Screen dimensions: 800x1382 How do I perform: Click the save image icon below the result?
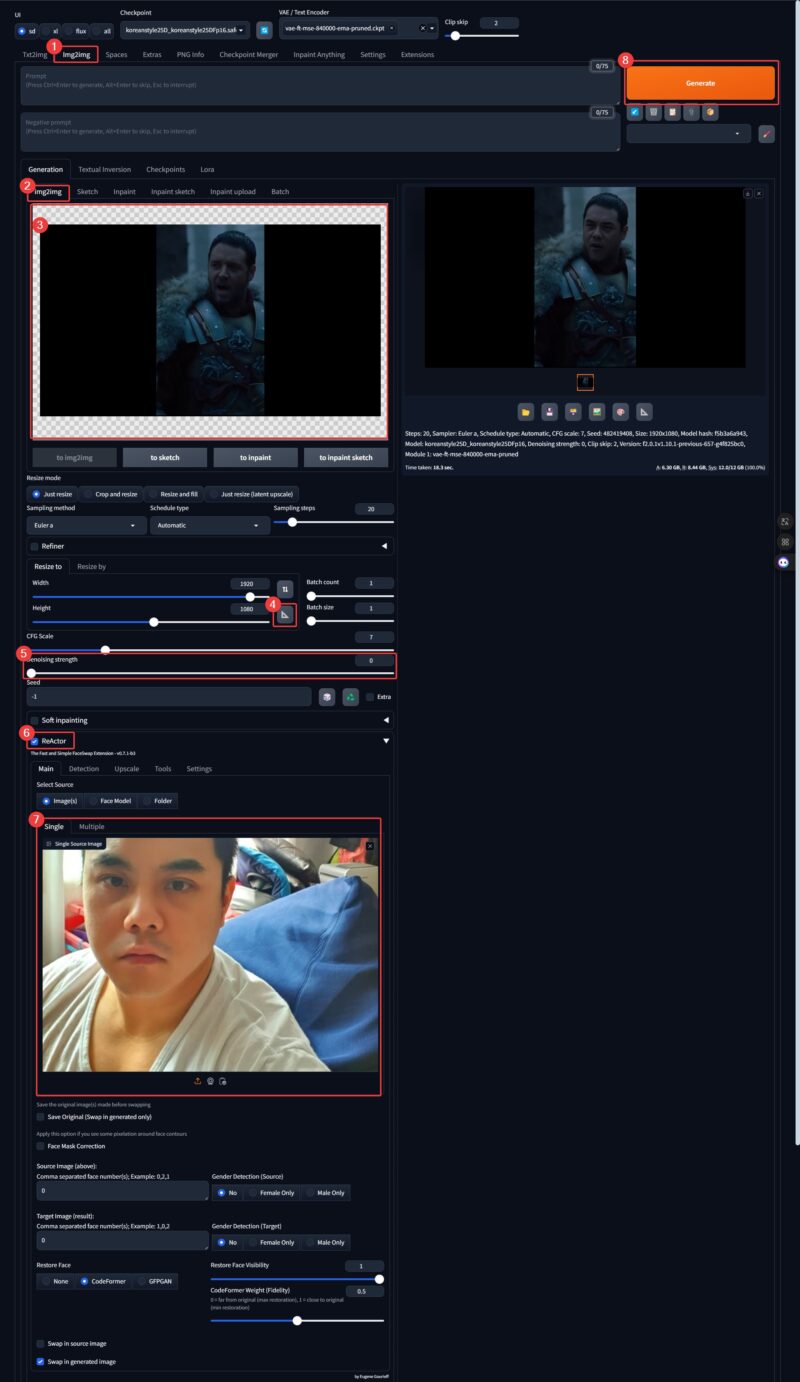point(548,411)
